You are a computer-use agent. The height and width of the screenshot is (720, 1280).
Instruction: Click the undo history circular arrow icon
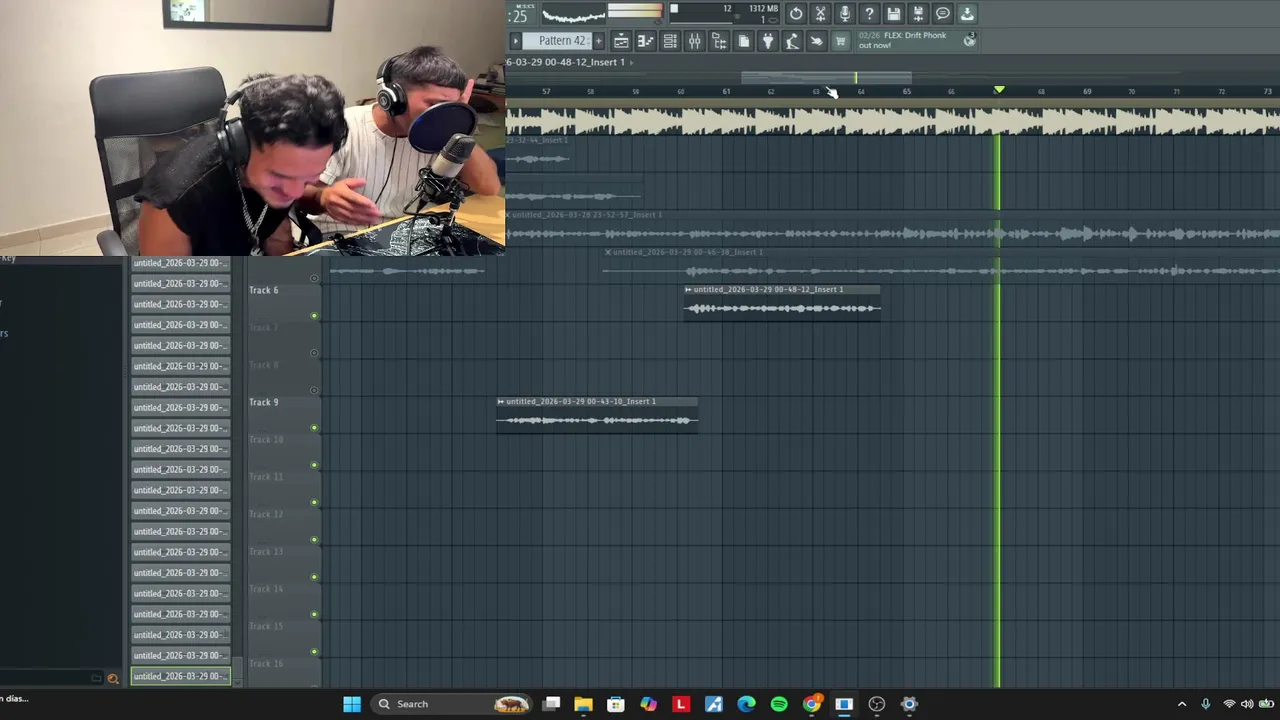pos(796,14)
